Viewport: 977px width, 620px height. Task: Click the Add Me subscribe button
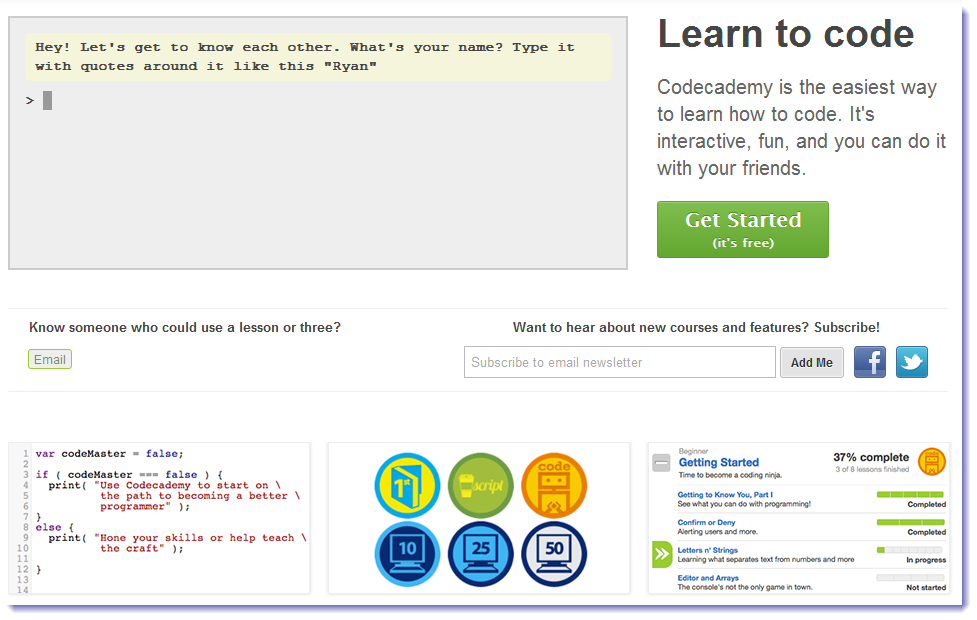pos(812,363)
